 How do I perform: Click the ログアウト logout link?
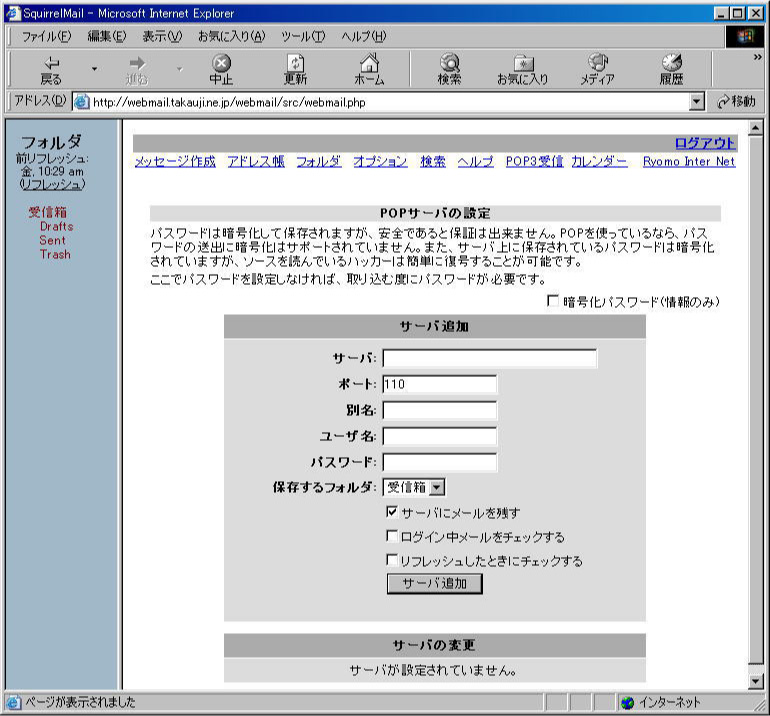705,143
